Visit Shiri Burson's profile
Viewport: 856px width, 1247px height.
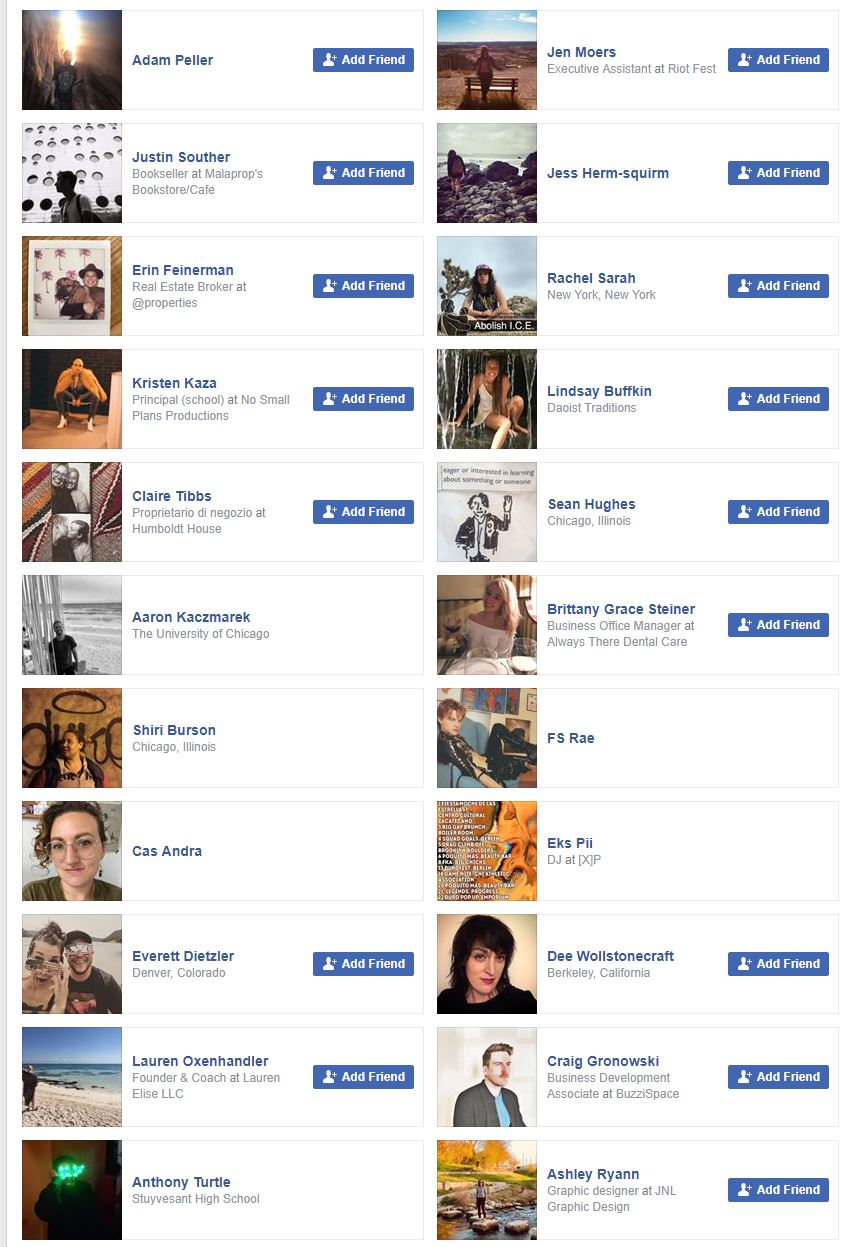pos(174,730)
